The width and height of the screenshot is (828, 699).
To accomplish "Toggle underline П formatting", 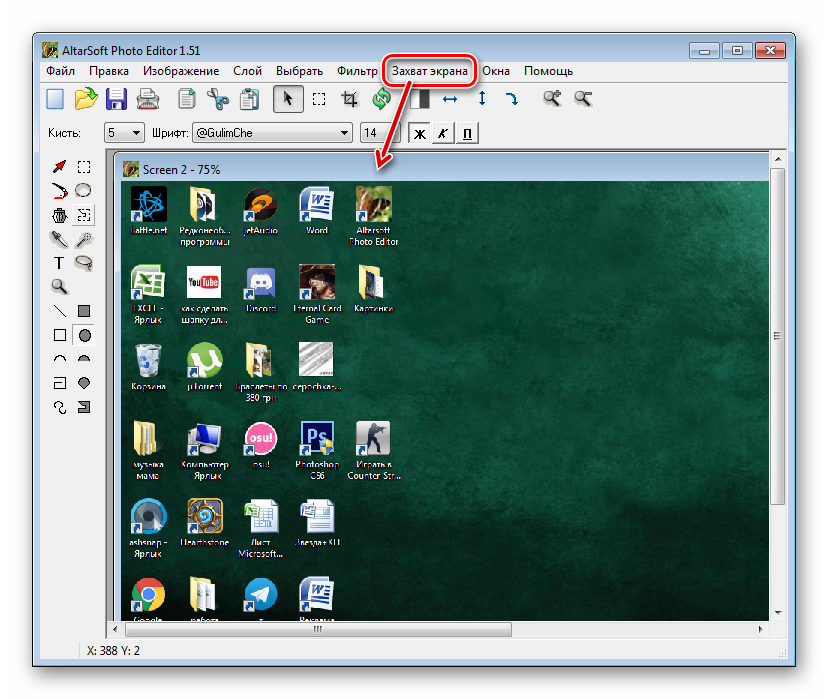I will [x=467, y=134].
